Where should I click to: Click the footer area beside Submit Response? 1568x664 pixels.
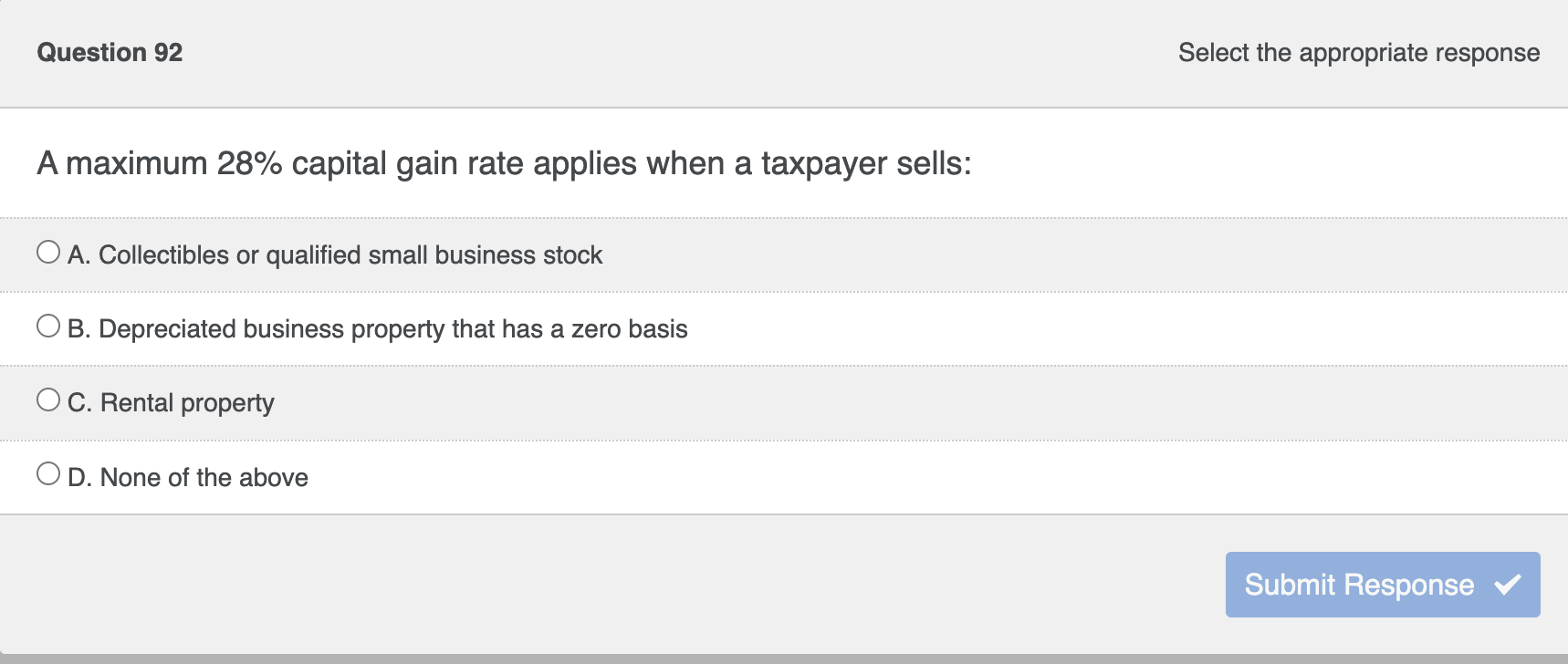tap(548, 585)
